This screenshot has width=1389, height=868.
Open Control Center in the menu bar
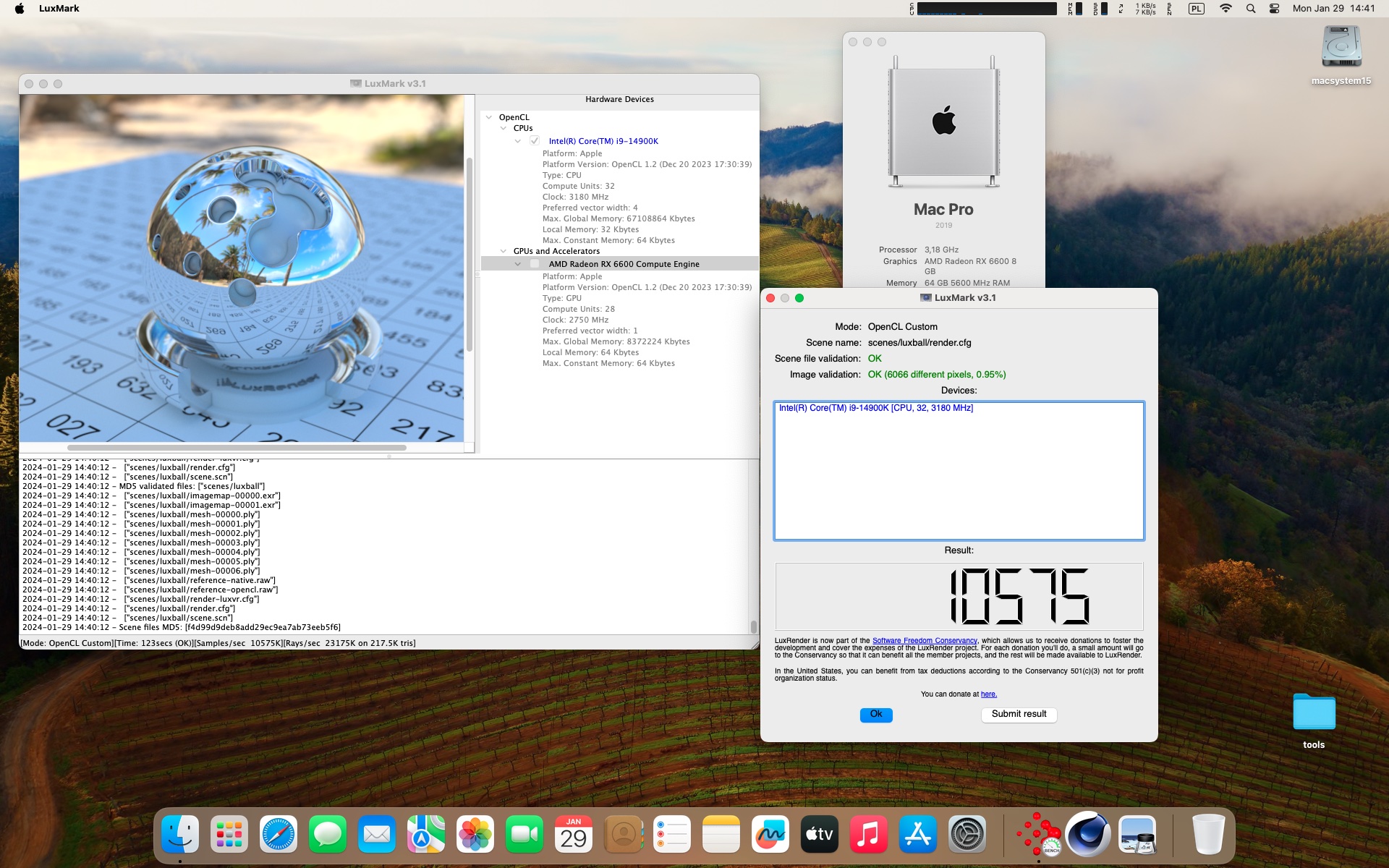(x=1274, y=9)
